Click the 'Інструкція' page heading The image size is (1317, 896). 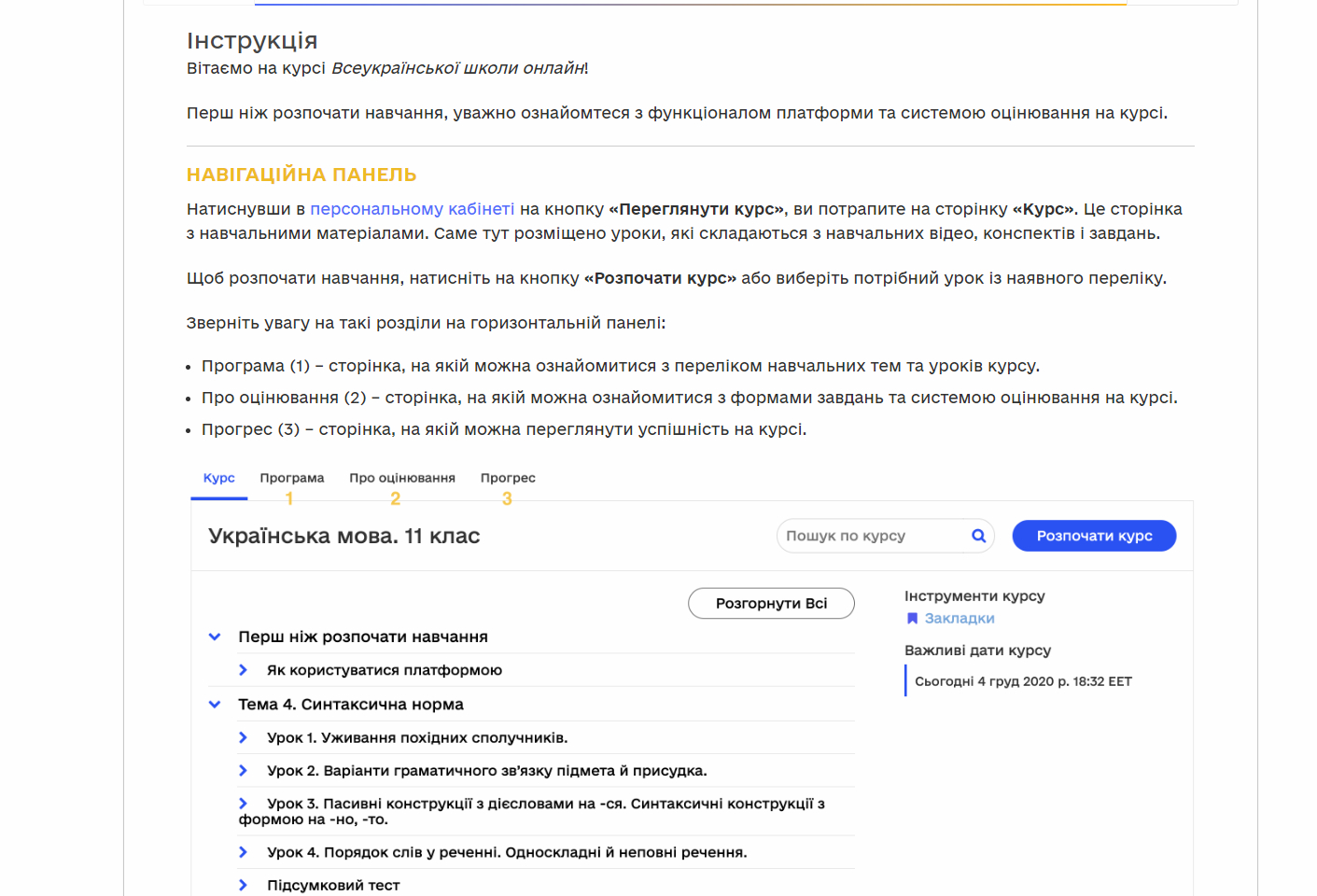point(252,41)
